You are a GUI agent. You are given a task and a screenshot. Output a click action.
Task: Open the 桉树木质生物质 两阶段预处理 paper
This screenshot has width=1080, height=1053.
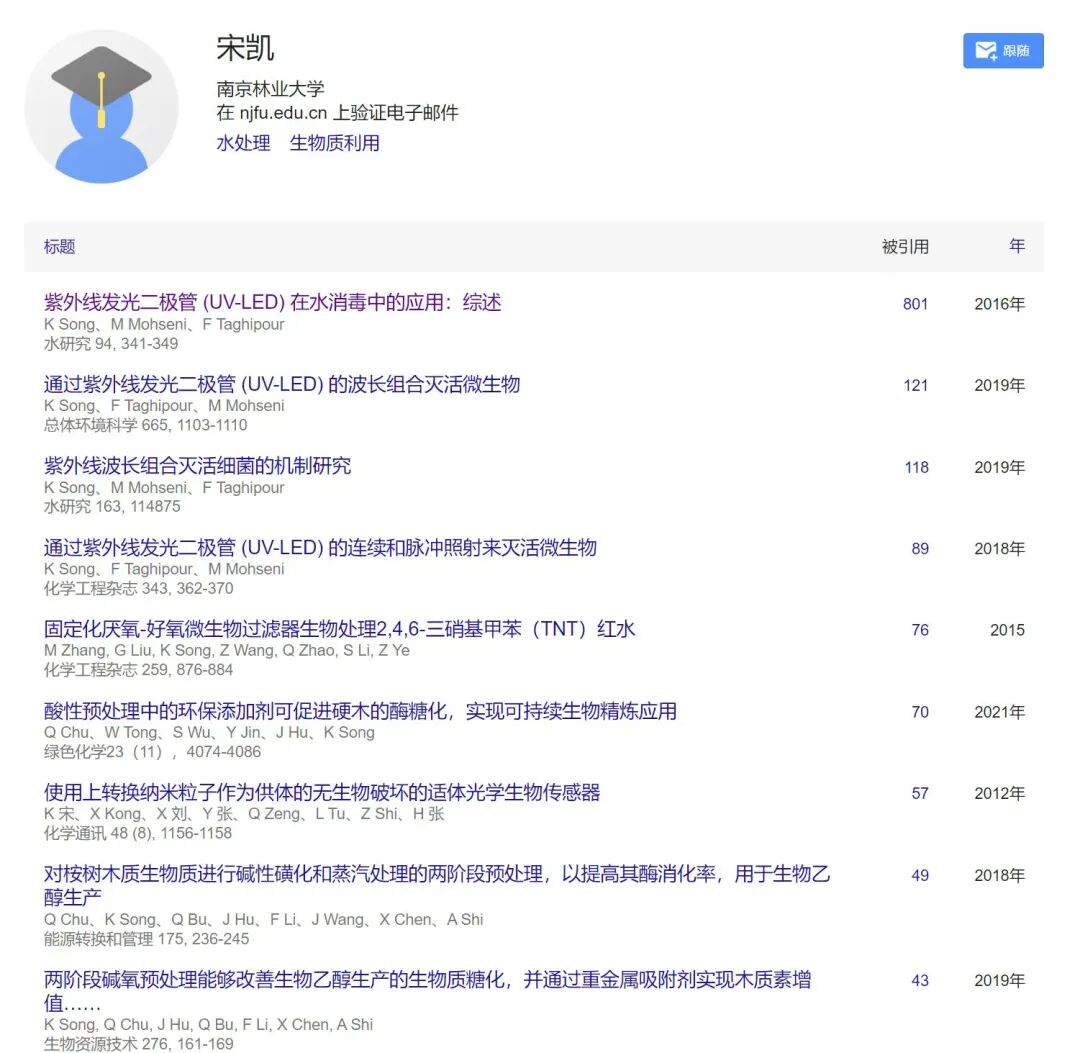click(x=437, y=885)
